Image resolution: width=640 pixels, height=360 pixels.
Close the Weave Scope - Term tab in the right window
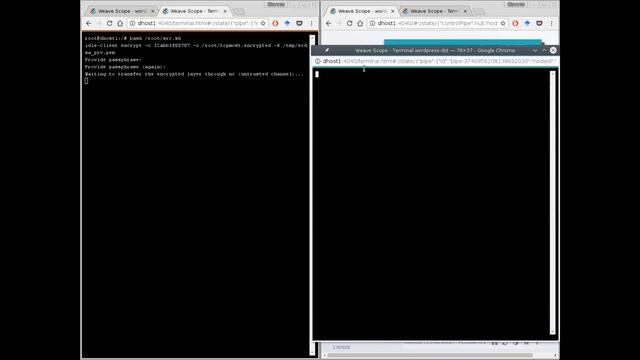click(465, 11)
